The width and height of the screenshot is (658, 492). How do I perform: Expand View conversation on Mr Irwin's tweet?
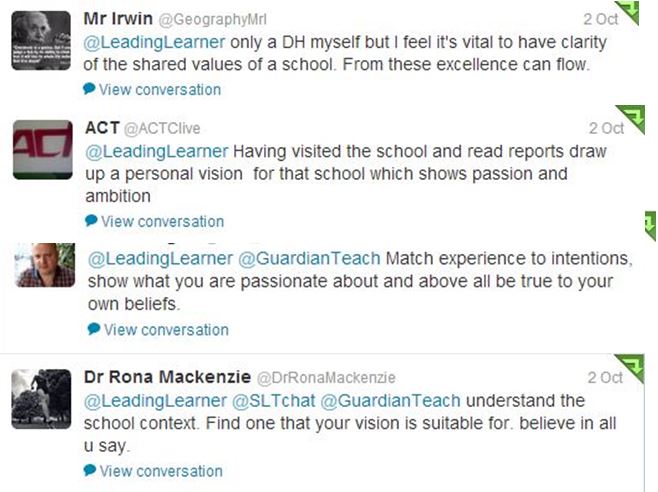[159, 89]
